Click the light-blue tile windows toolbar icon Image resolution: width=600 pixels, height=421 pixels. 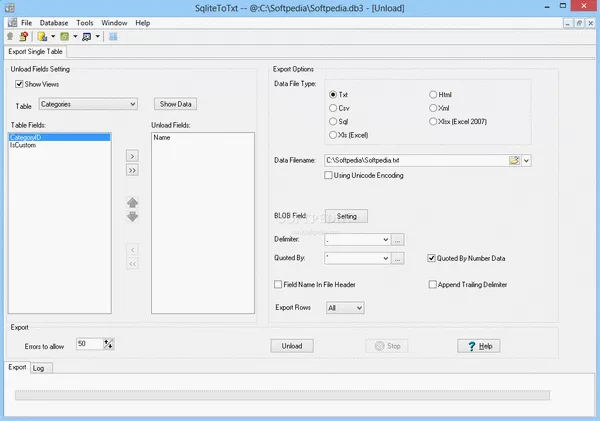[113, 36]
